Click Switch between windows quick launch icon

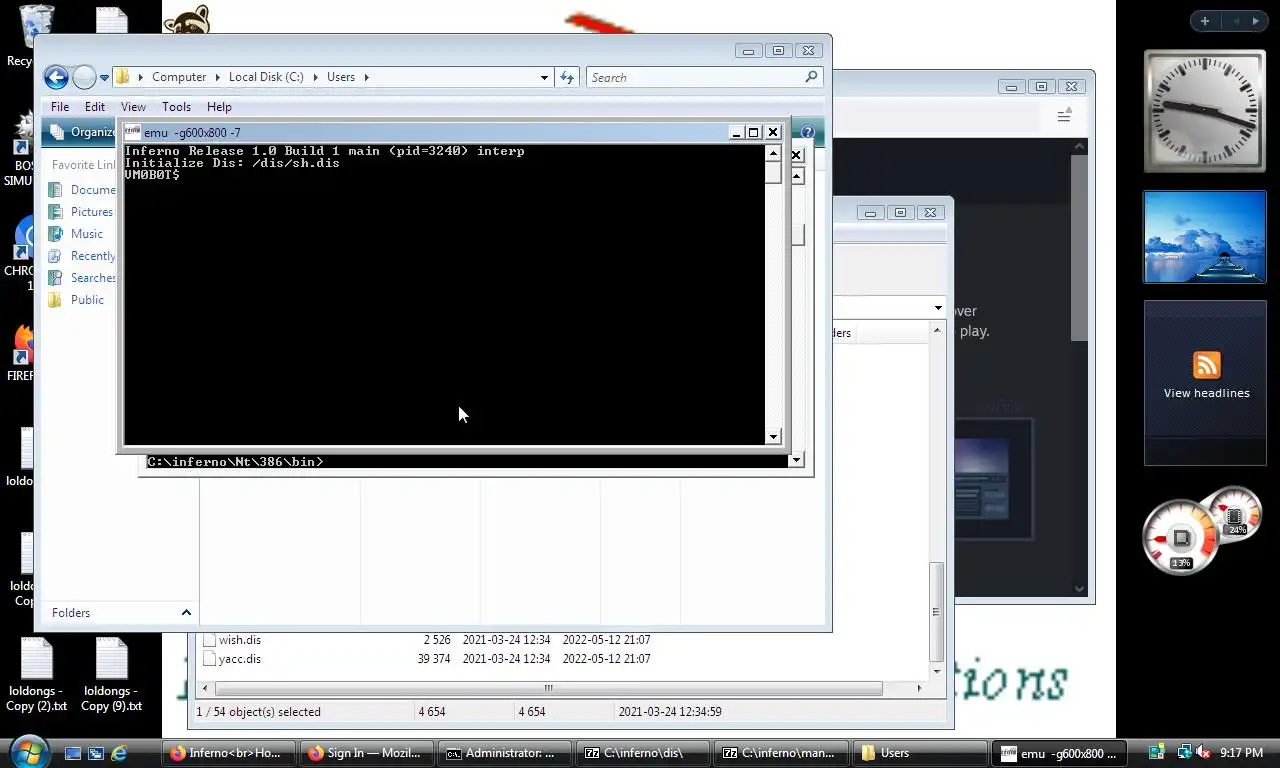tap(96, 753)
